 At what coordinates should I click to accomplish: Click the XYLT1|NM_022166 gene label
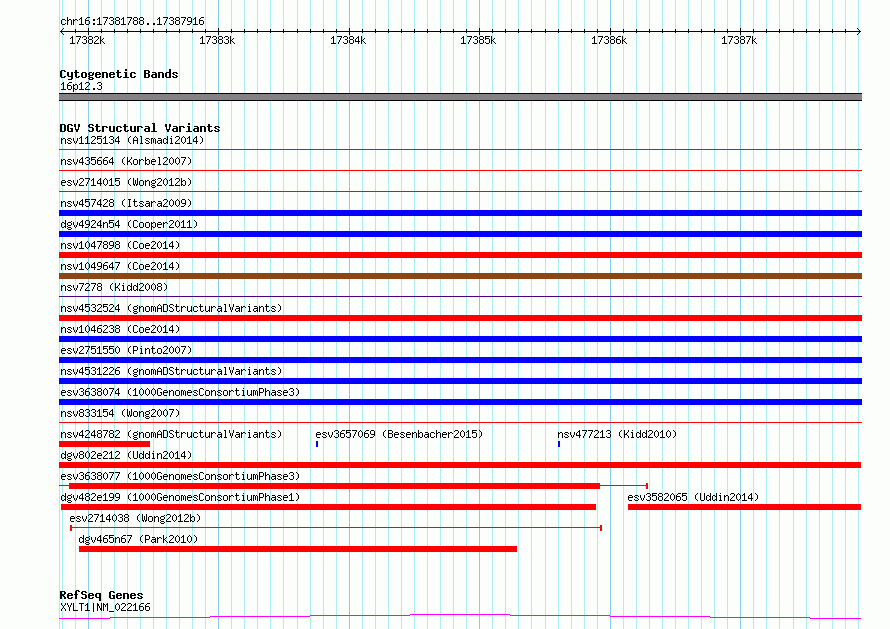tap(105, 607)
